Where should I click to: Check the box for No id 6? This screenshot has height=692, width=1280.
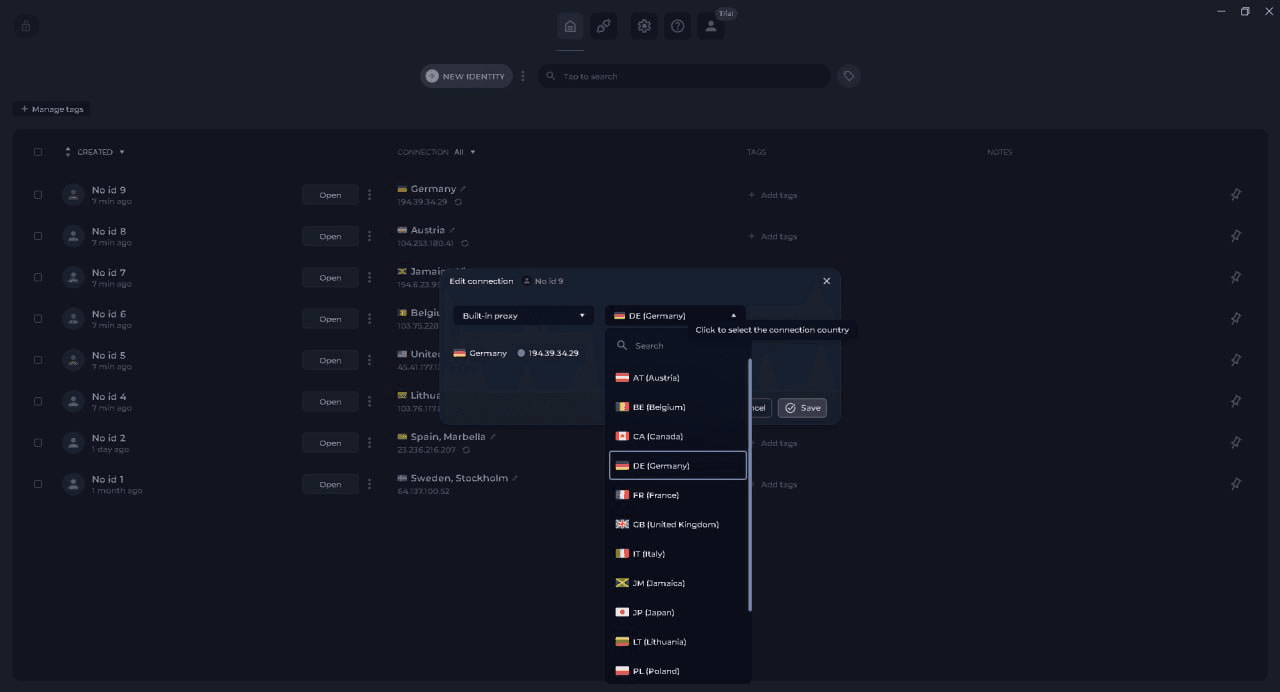click(x=38, y=319)
